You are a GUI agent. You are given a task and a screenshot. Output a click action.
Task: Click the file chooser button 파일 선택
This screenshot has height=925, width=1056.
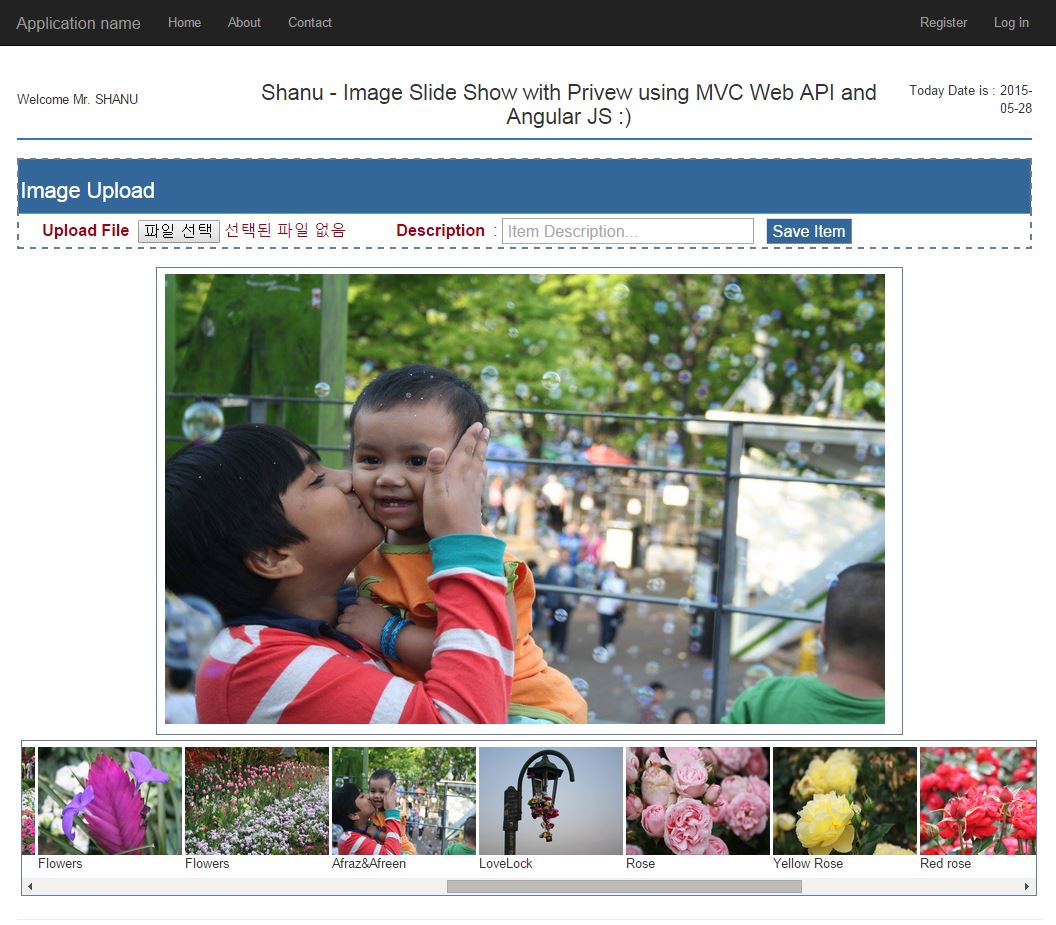pyautogui.click(x=178, y=231)
